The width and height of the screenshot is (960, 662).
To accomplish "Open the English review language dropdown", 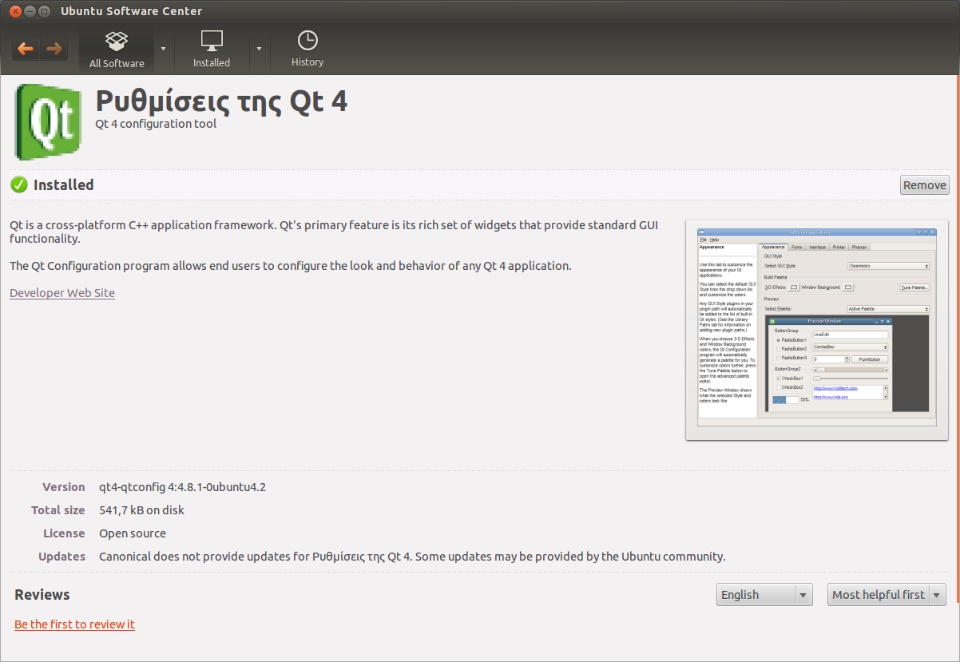I will [x=764, y=595].
